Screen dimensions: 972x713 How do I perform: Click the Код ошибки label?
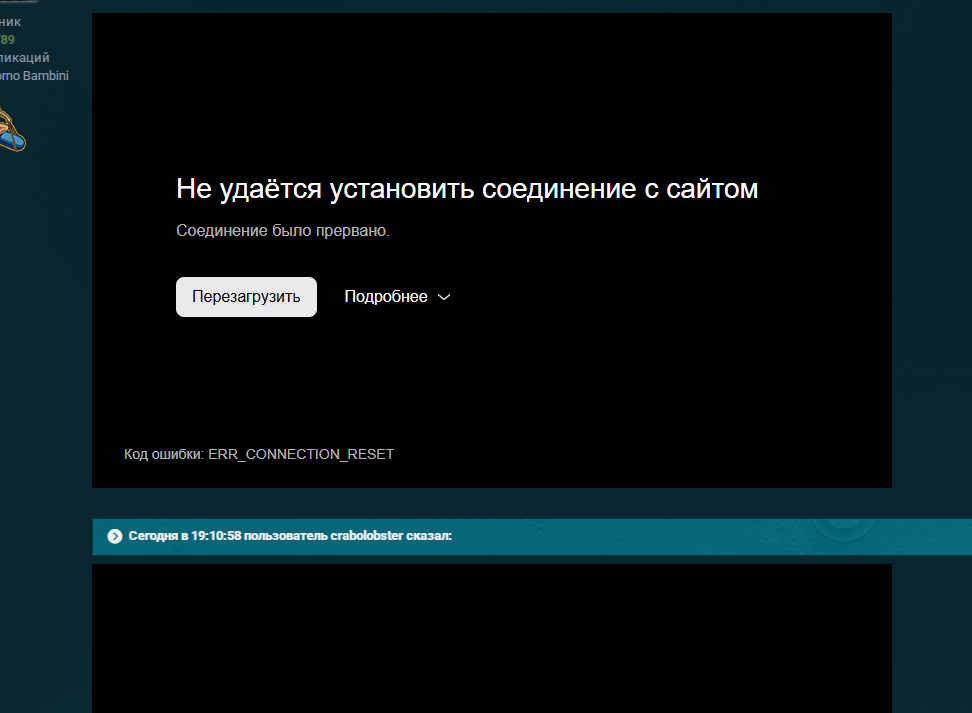coord(163,454)
